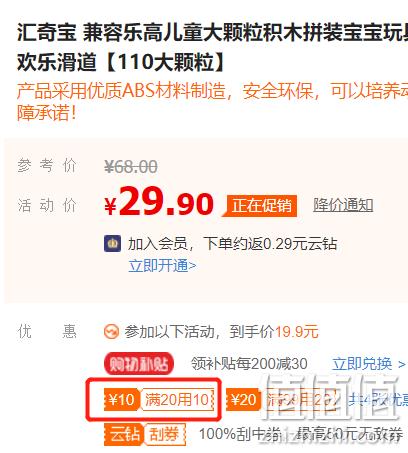
Task: Expand the 立即兑换 arrow chevron
Action: [402, 364]
